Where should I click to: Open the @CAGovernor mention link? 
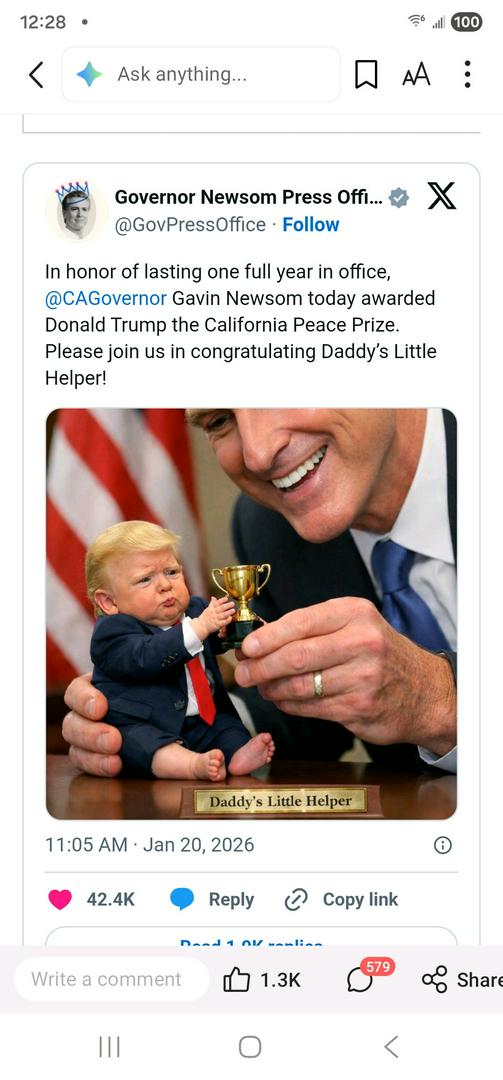tap(106, 298)
